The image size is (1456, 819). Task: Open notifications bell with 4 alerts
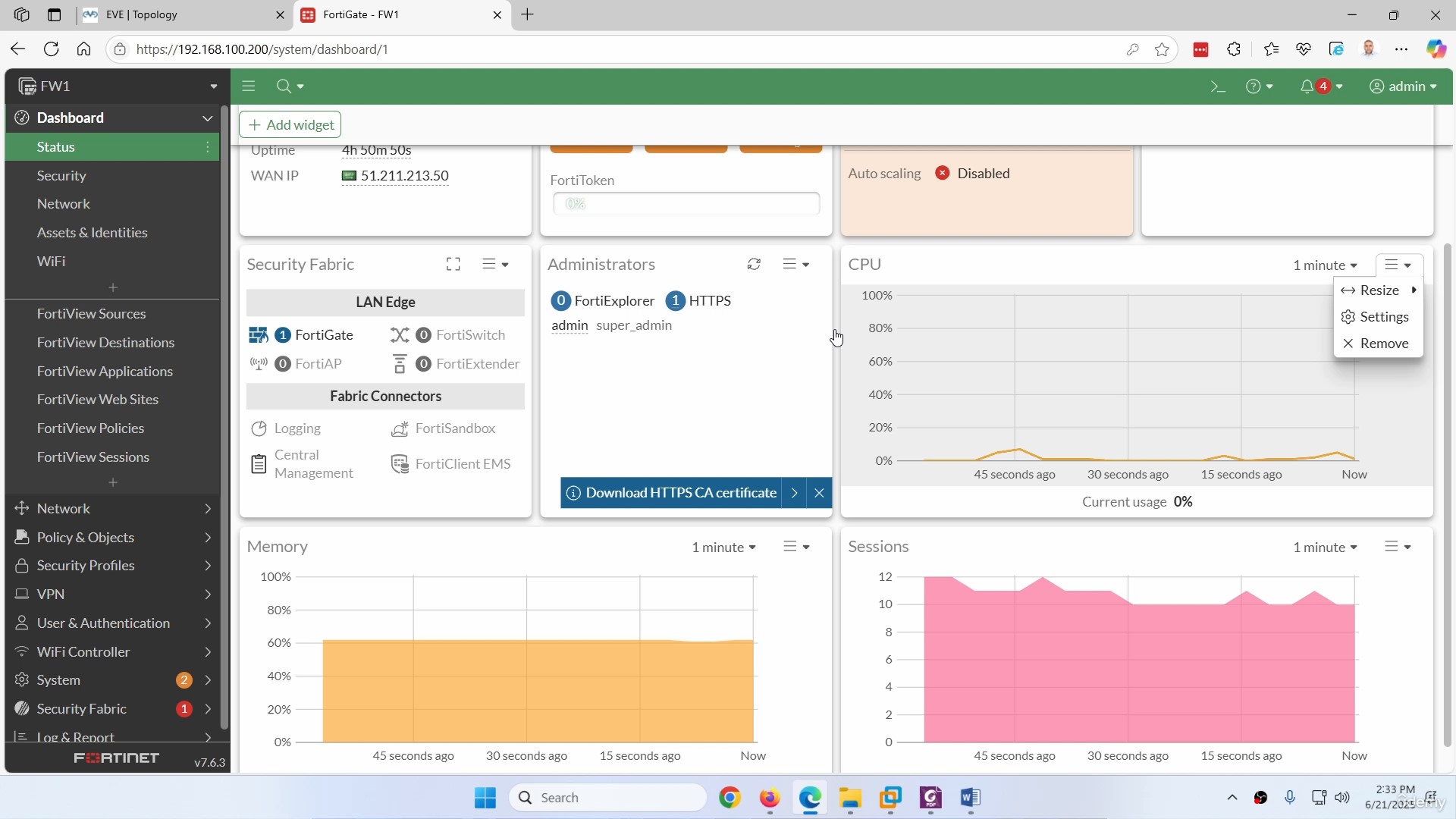click(1321, 86)
